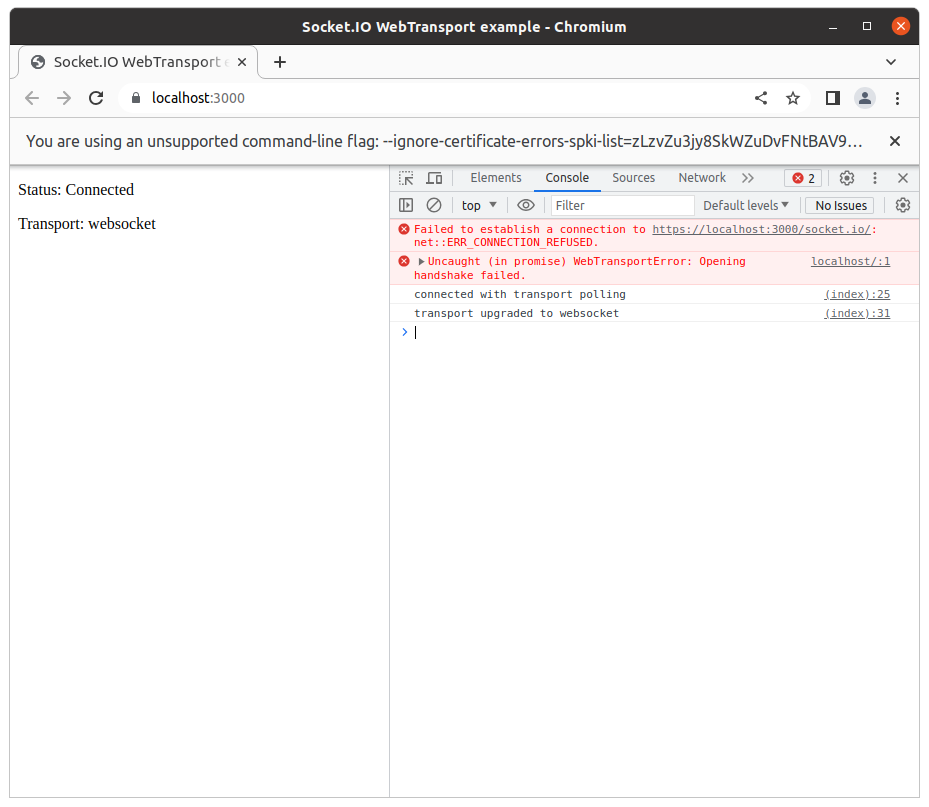Open the Default levels dropdown
Screen dimensions: 929x807
tap(745, 205)
